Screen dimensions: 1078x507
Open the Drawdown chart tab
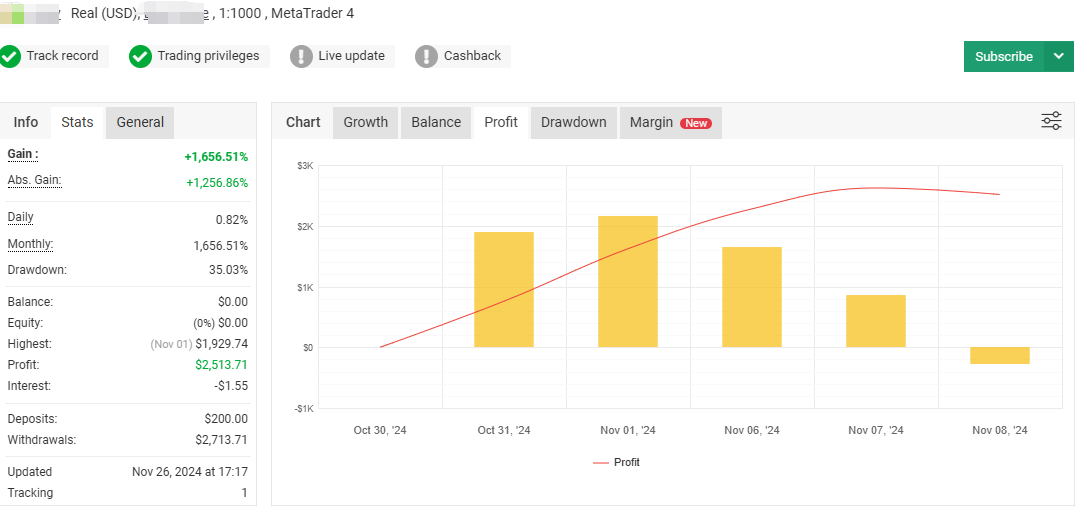(x=573, y=122)
